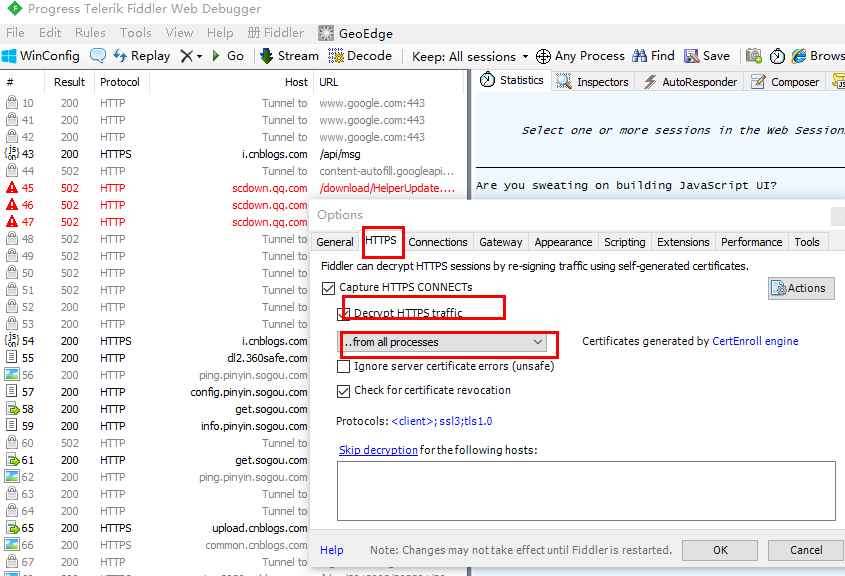Open the Inspectors tab
This screenshot has height=576, width=845.
593,82
